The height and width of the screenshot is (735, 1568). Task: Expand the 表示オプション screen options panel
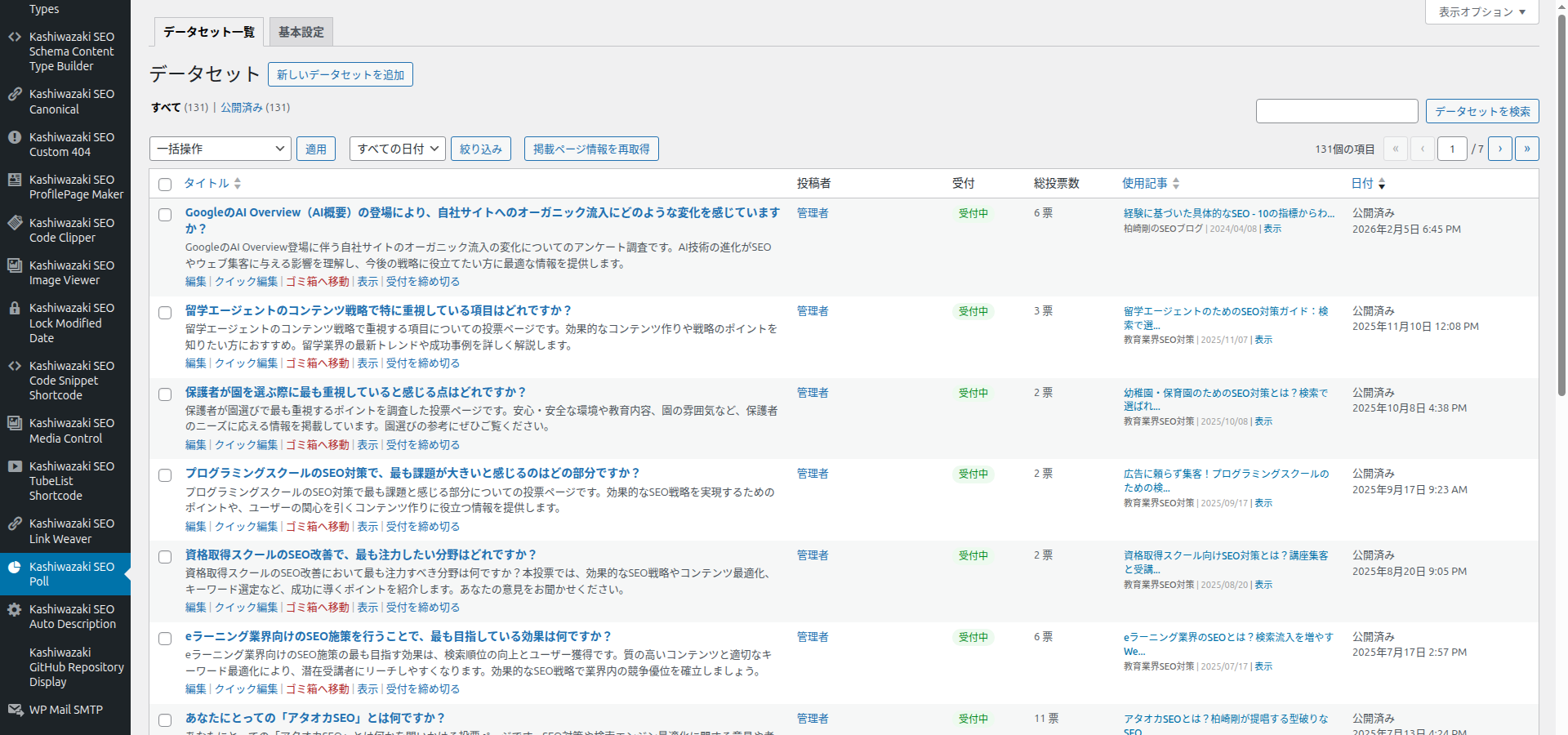tap(1482, 12)
